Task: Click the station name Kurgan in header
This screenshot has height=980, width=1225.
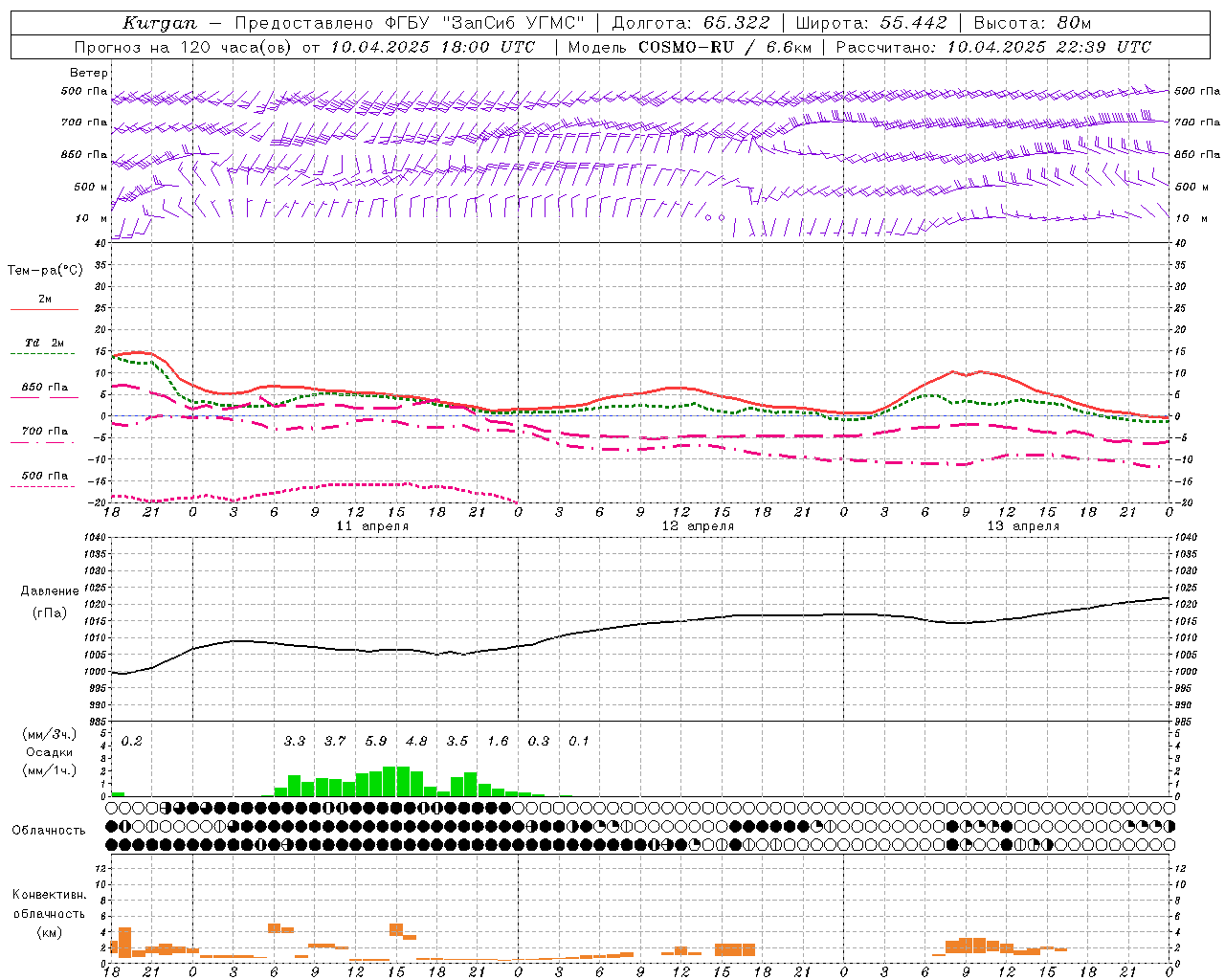Action: point(158,23)
